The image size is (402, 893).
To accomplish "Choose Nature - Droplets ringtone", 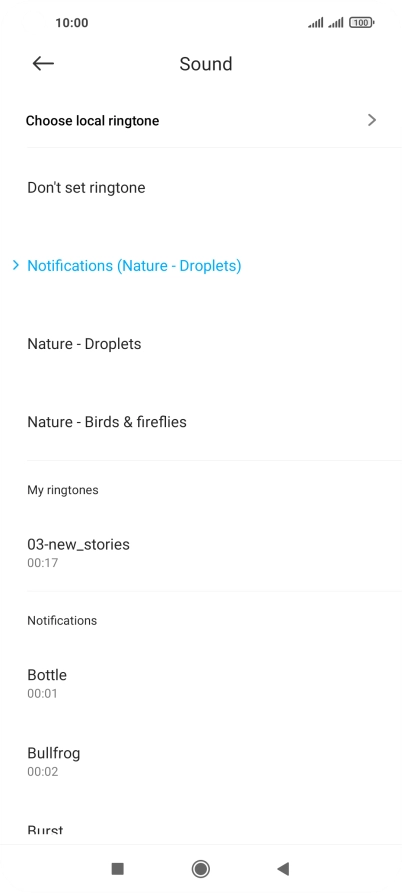I will coord(201,343).
